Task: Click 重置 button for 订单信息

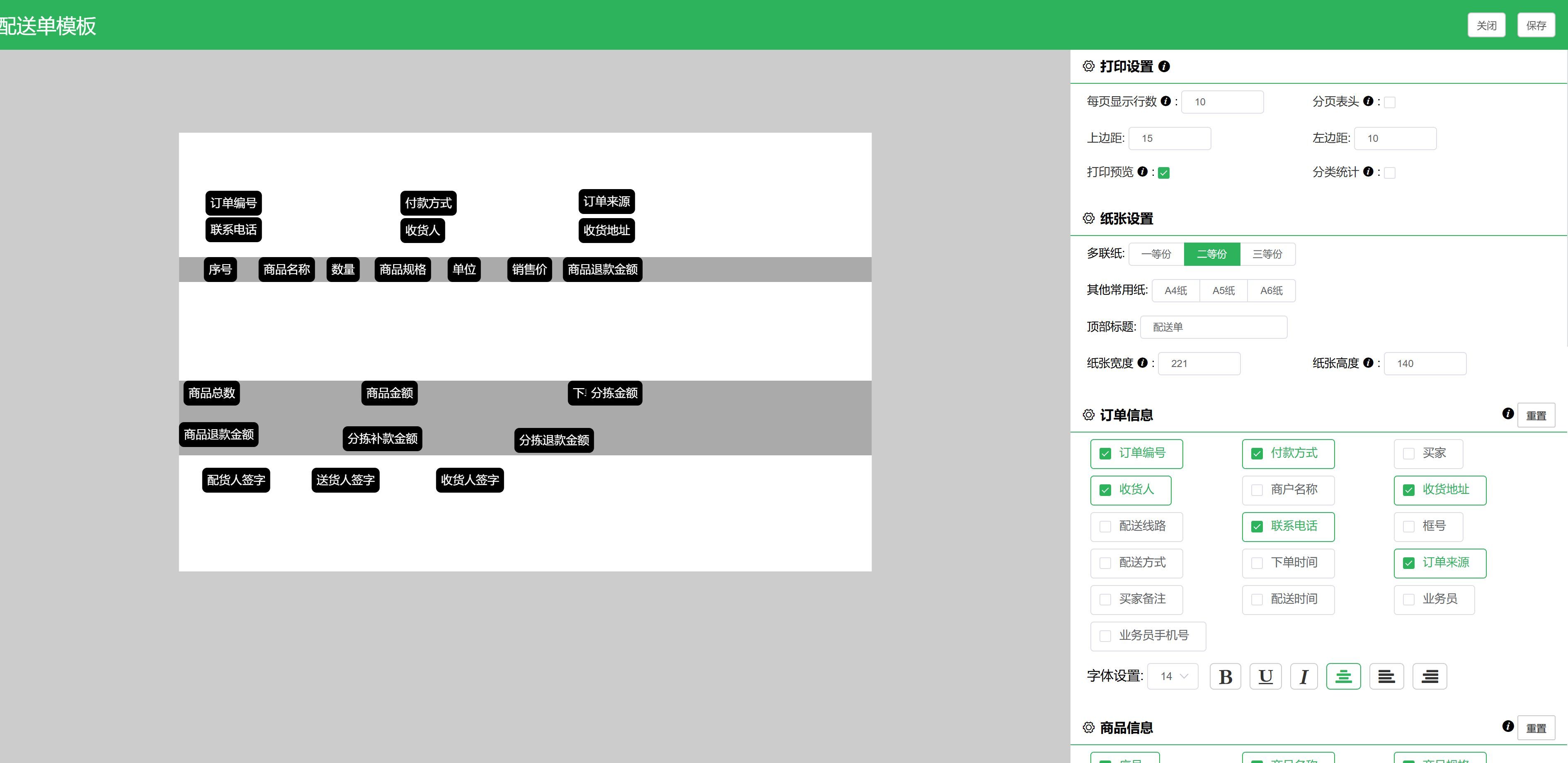Action: click(1536, 416)
